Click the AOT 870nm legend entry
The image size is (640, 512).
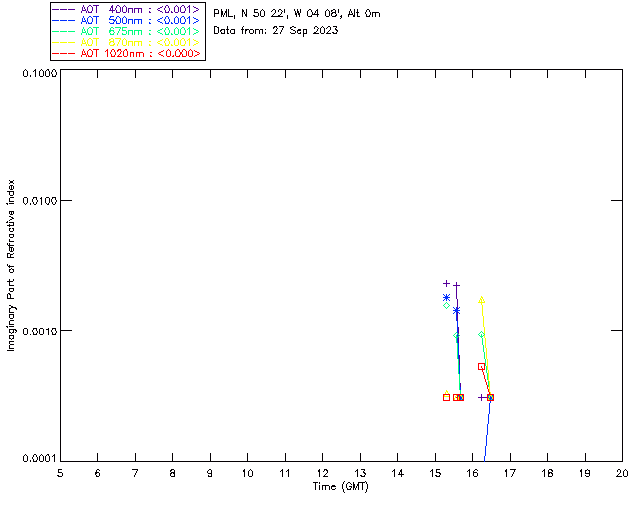coord(127,42)
